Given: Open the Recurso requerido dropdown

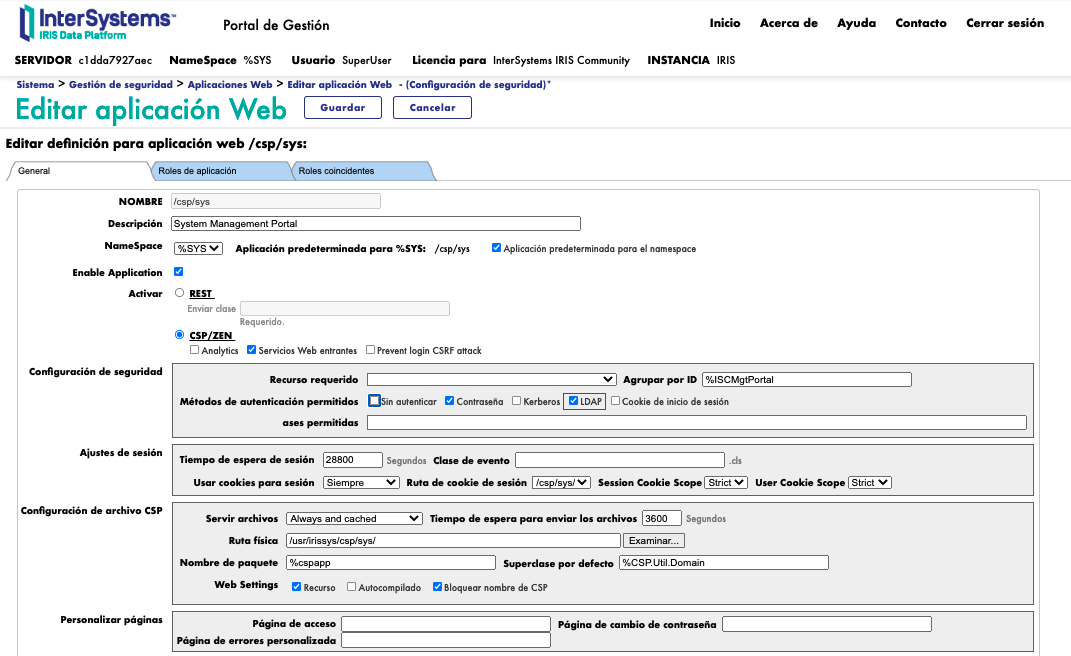Looking at the screenshot, I should coord(491,380).
